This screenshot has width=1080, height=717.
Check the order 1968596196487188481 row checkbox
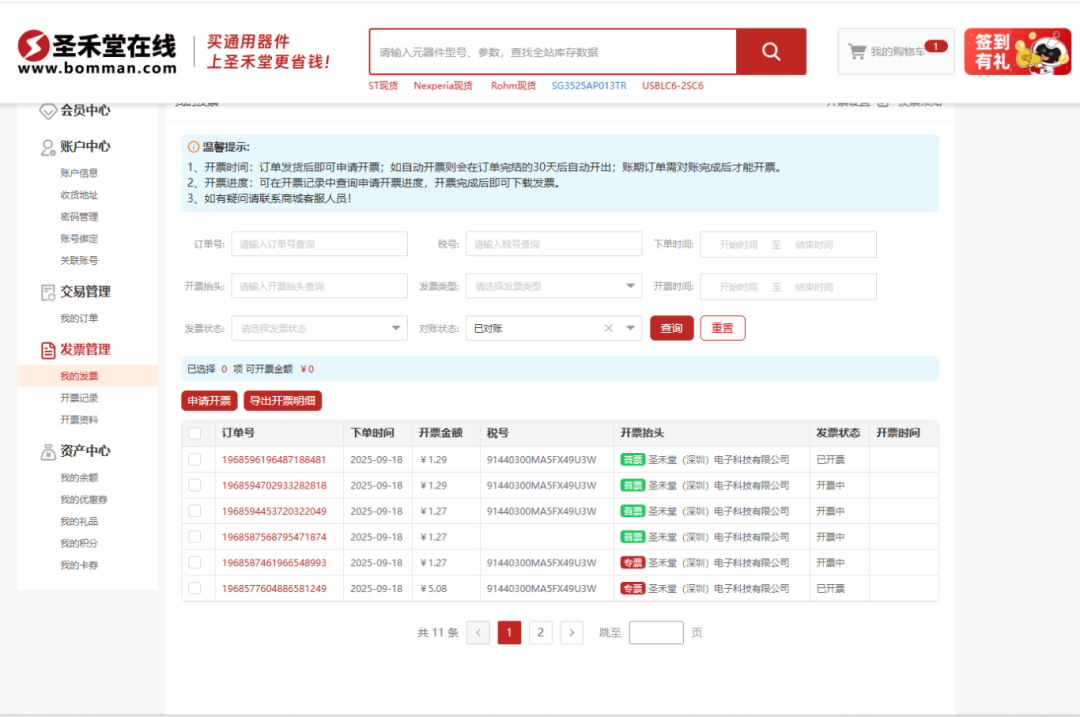(195, 460)
